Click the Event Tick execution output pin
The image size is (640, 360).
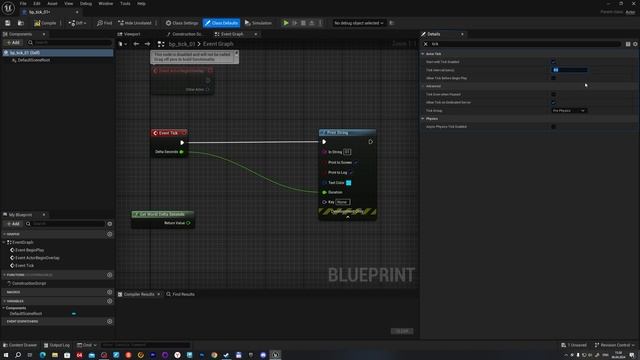(182, 142)
